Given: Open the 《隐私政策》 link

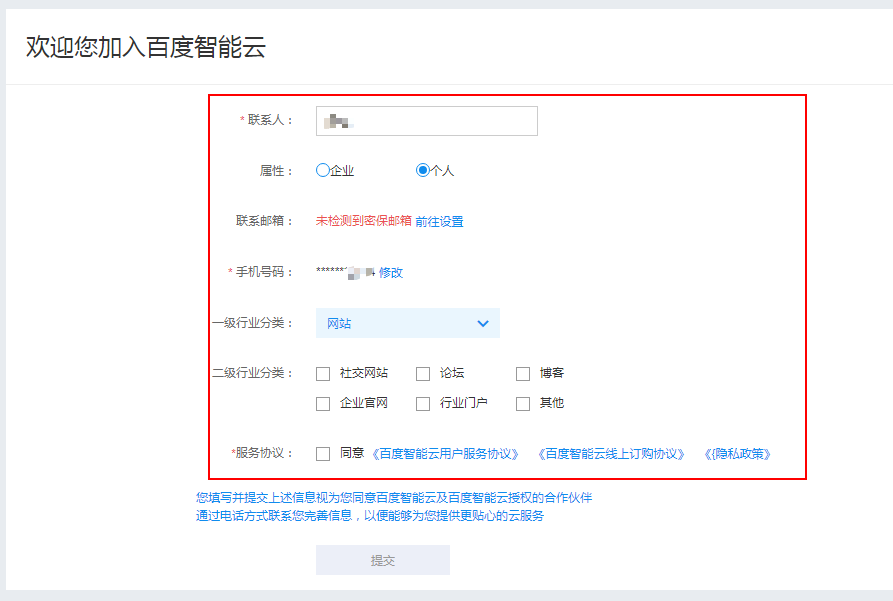Looking at the screenshot, I should 738,454.
